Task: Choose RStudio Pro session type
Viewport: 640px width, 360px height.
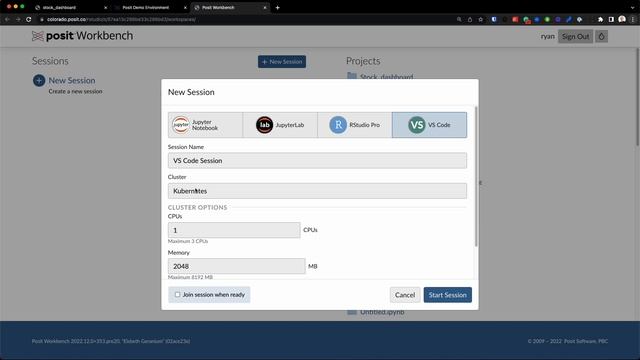Action: (x=355, y=125)
